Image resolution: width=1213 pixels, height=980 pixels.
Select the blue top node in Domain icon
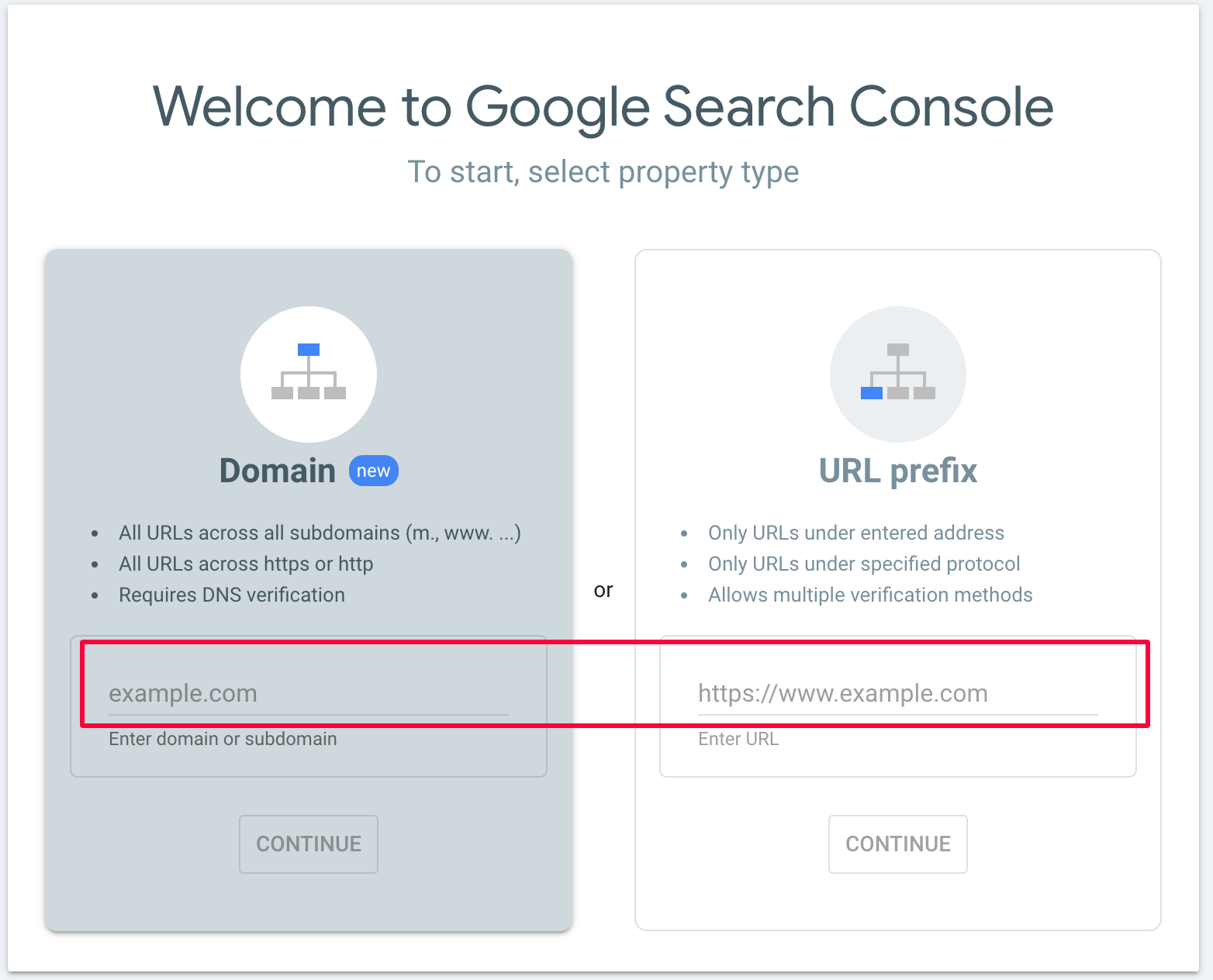point(308,349)
